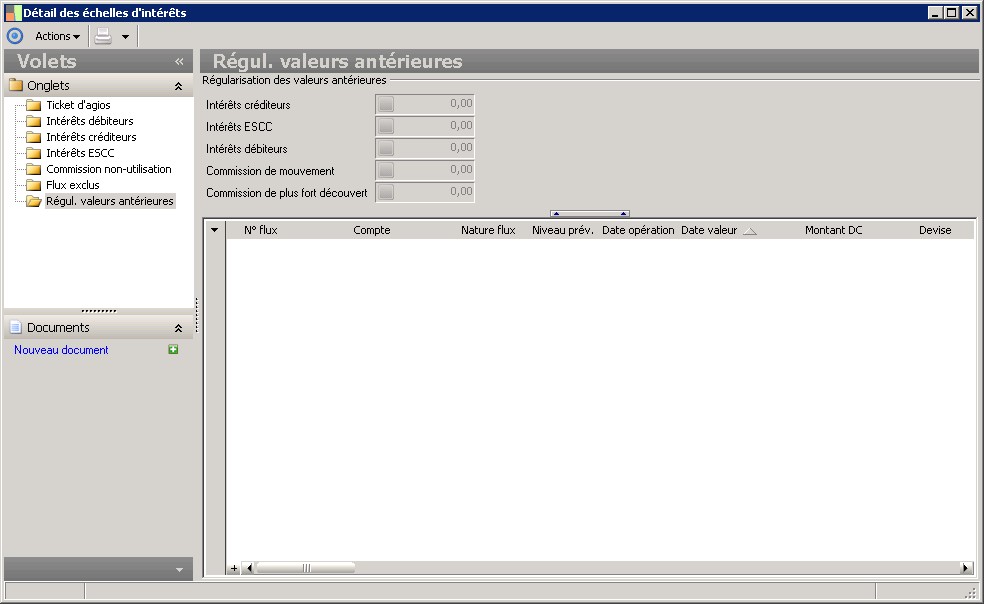Sort by Nature flux column header

pyautogui.click(x=488, y=230)
